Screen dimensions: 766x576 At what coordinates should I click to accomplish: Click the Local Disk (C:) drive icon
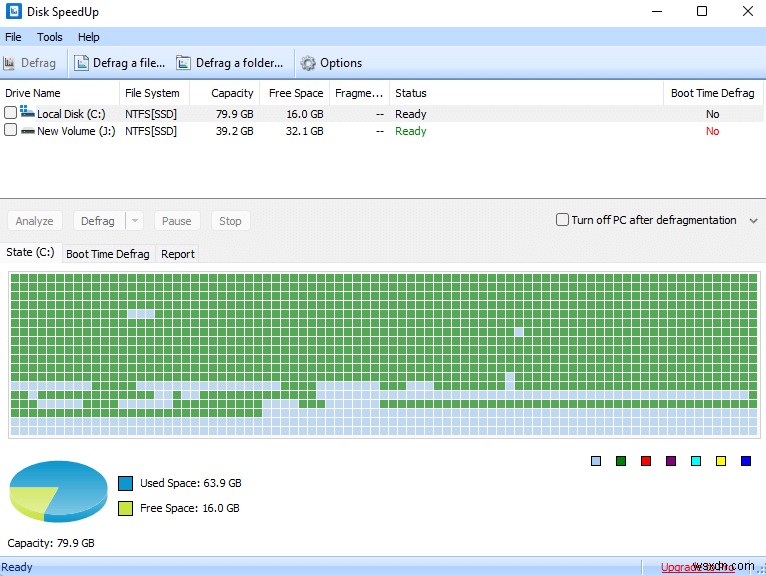point(27,112)
